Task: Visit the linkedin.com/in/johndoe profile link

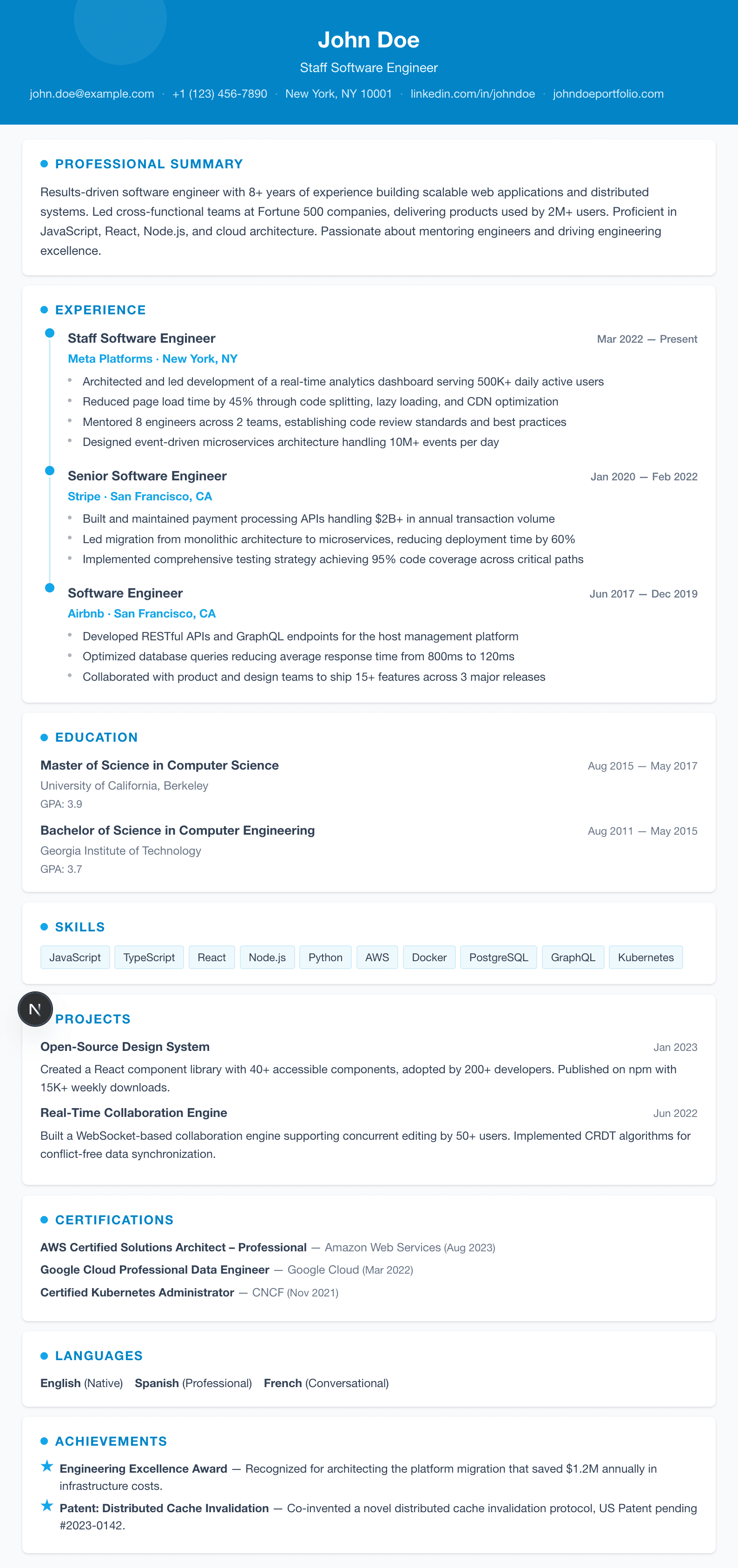Action: 472,94
